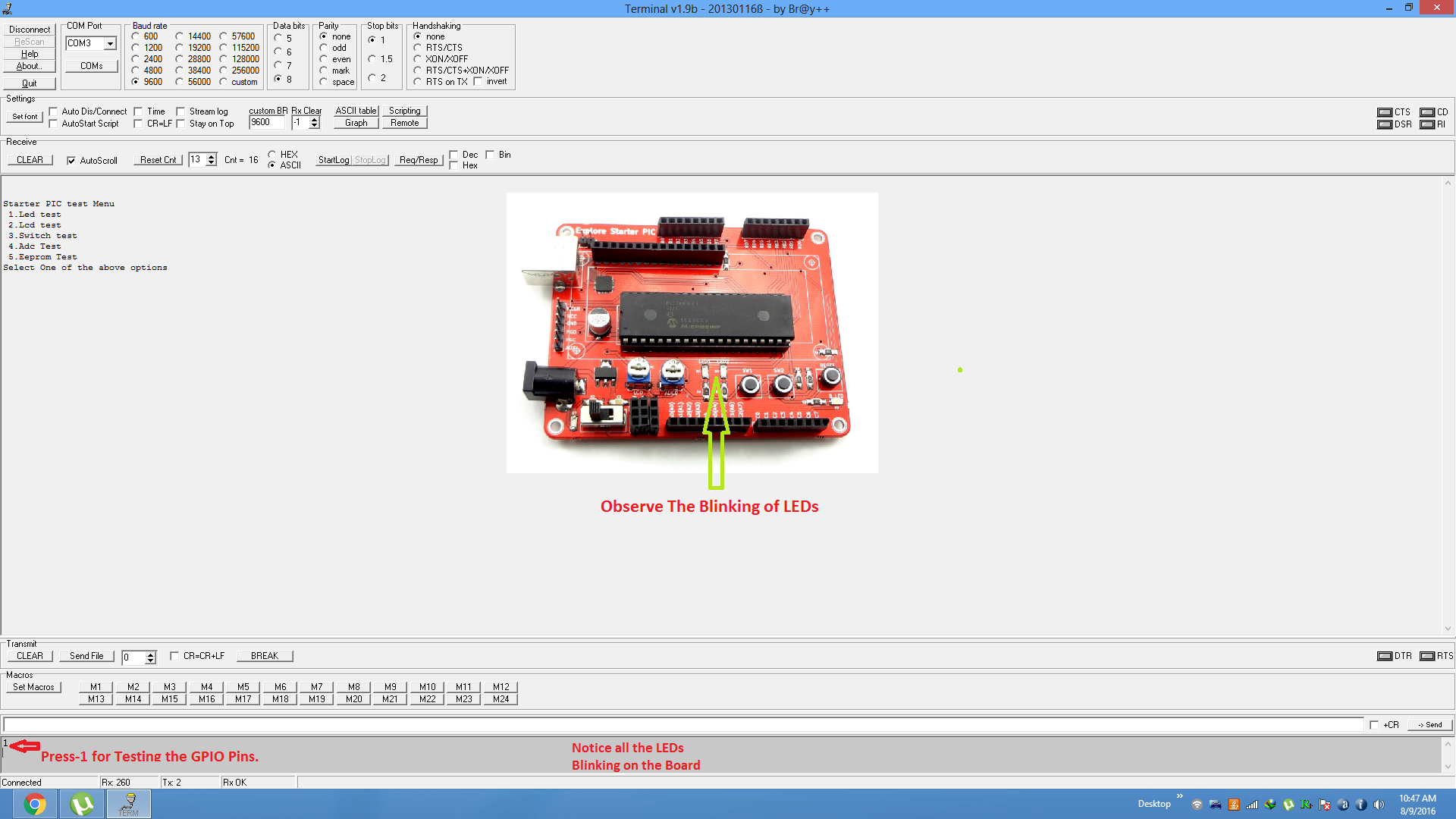
Task: Open the ASCII table
Action: click(x=356, y=111)
